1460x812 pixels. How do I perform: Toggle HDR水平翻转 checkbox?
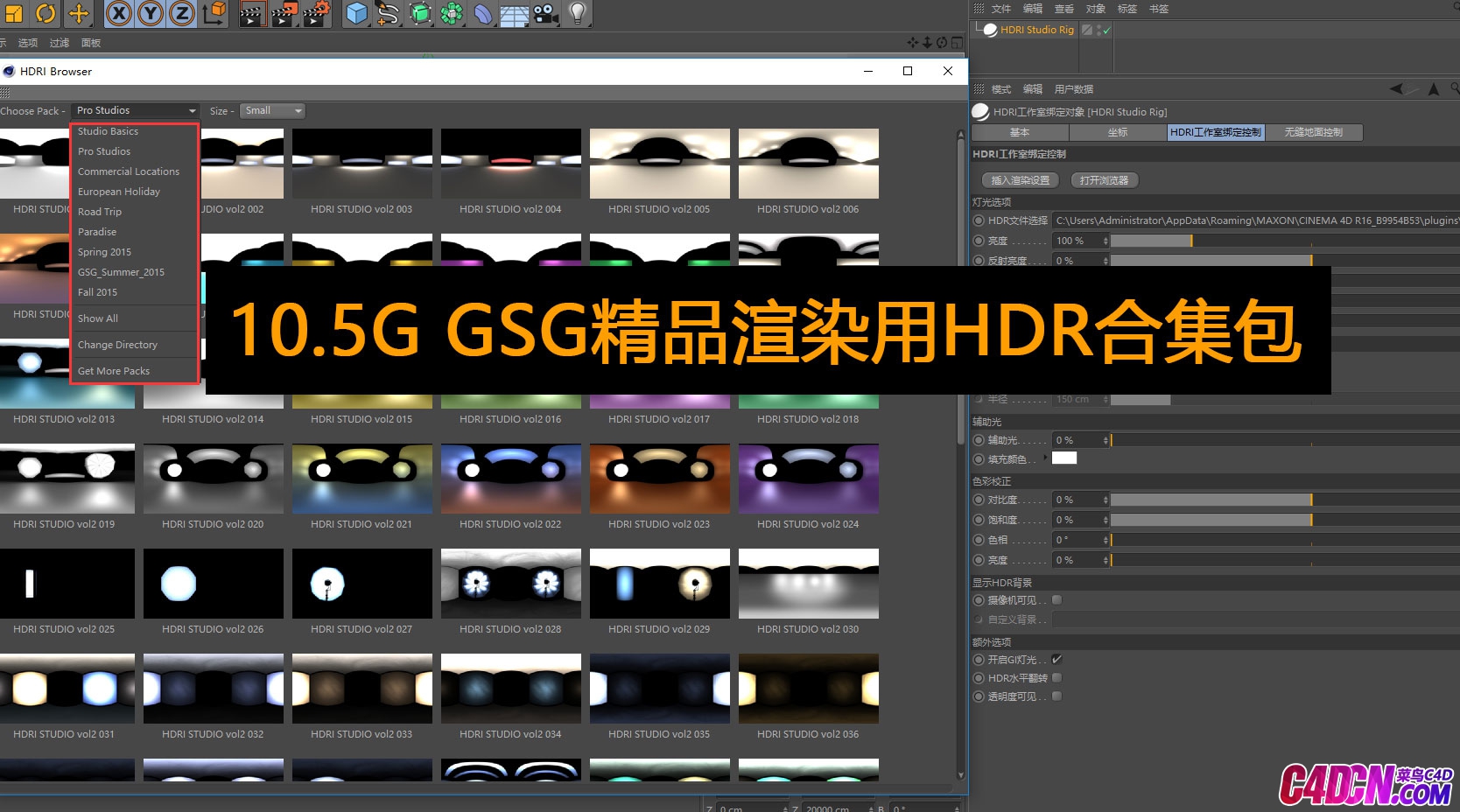(1056, 678)
